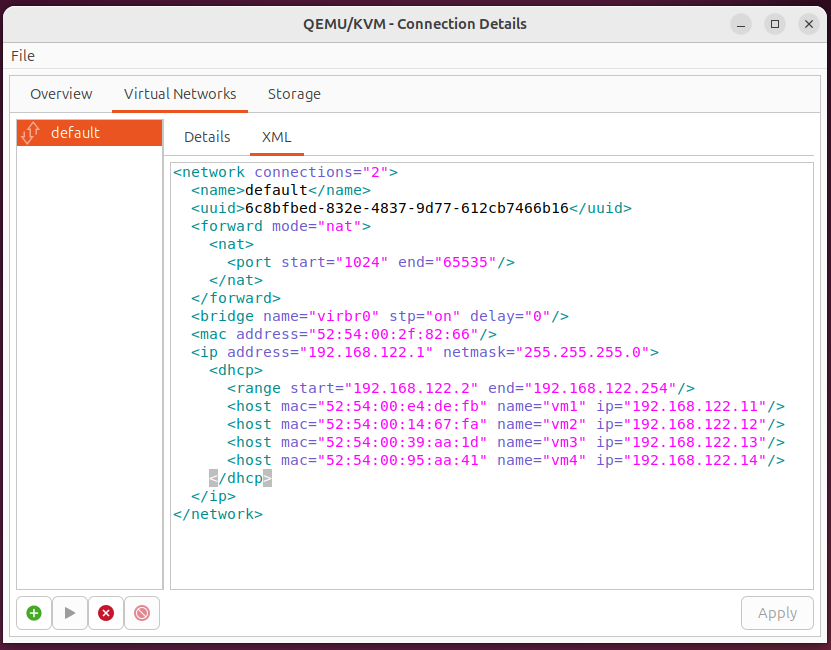Click the opening <dhcp> tag
Screen dimensions: 831x650
coord(236,371)
